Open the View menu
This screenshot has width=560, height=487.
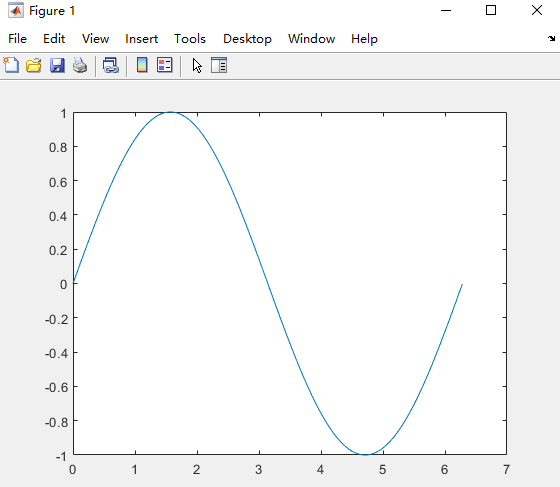95,39
